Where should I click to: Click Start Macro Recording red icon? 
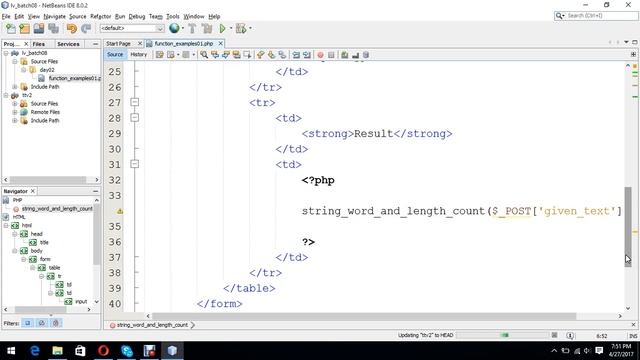[320, 55]
